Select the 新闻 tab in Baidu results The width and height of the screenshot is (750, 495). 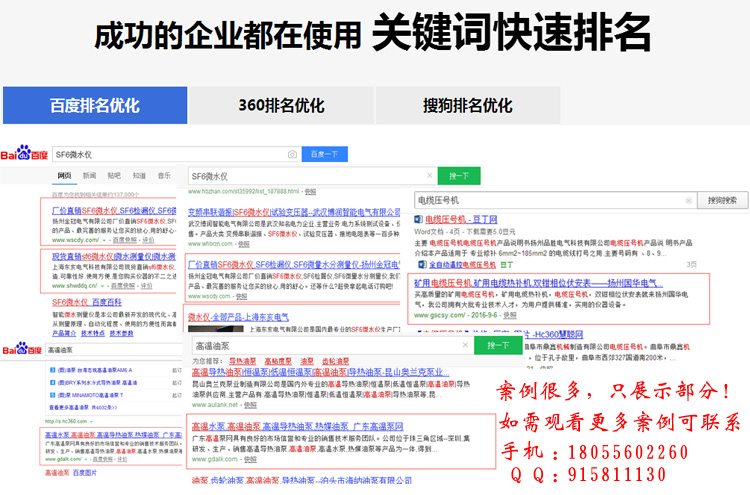pyautogui.click(x=89, y=176)
